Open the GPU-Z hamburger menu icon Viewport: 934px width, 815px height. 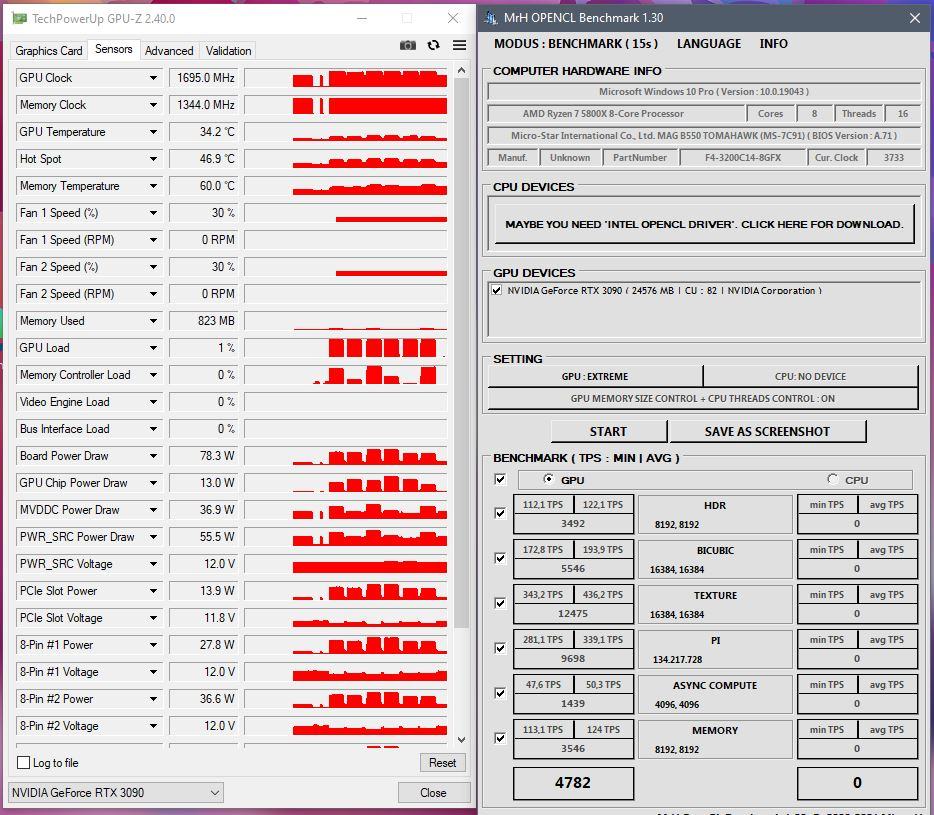[x=459, y=45]
